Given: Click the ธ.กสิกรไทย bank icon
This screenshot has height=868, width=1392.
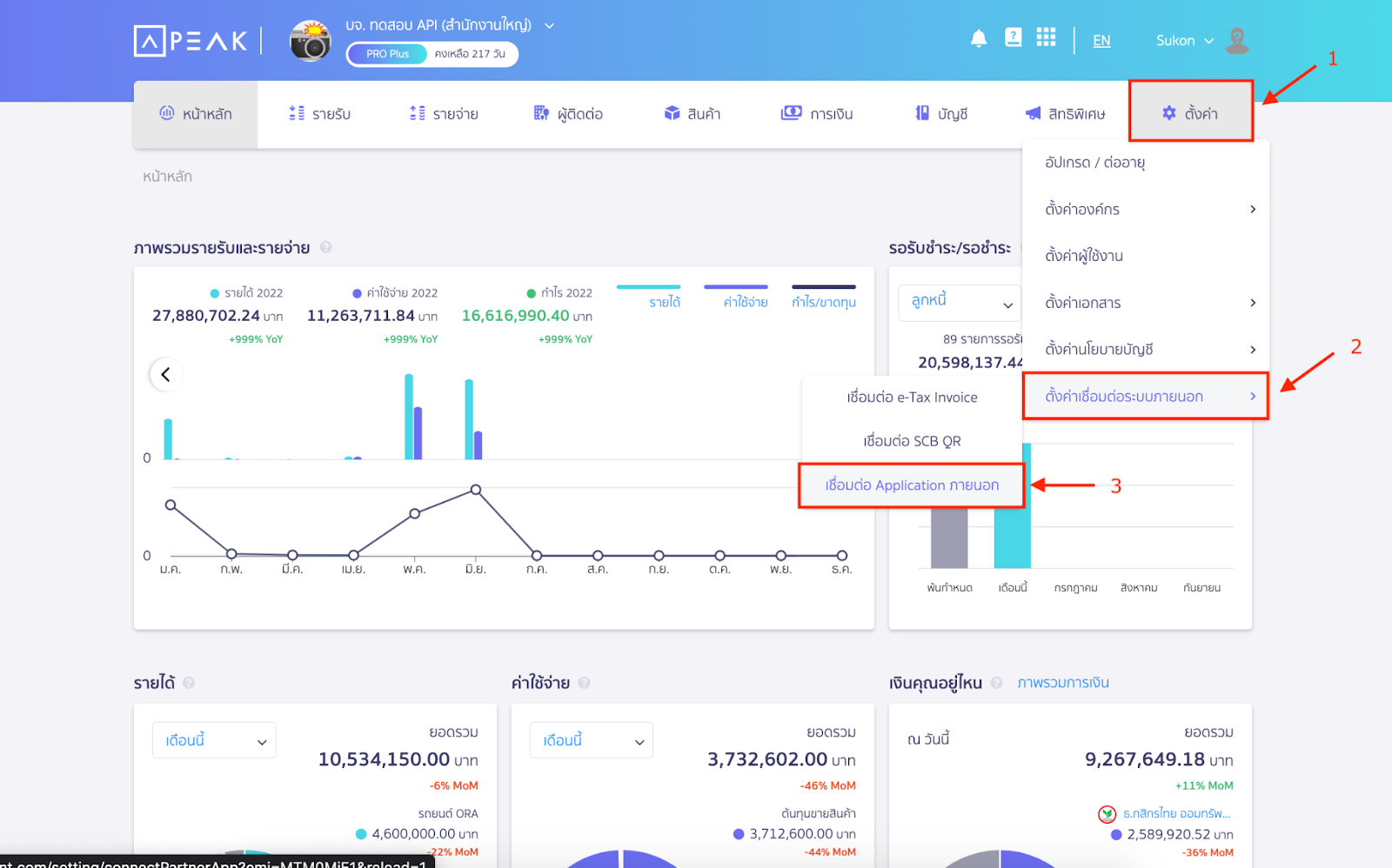Looking at the screenshot, I should (x=1107, y=814).
